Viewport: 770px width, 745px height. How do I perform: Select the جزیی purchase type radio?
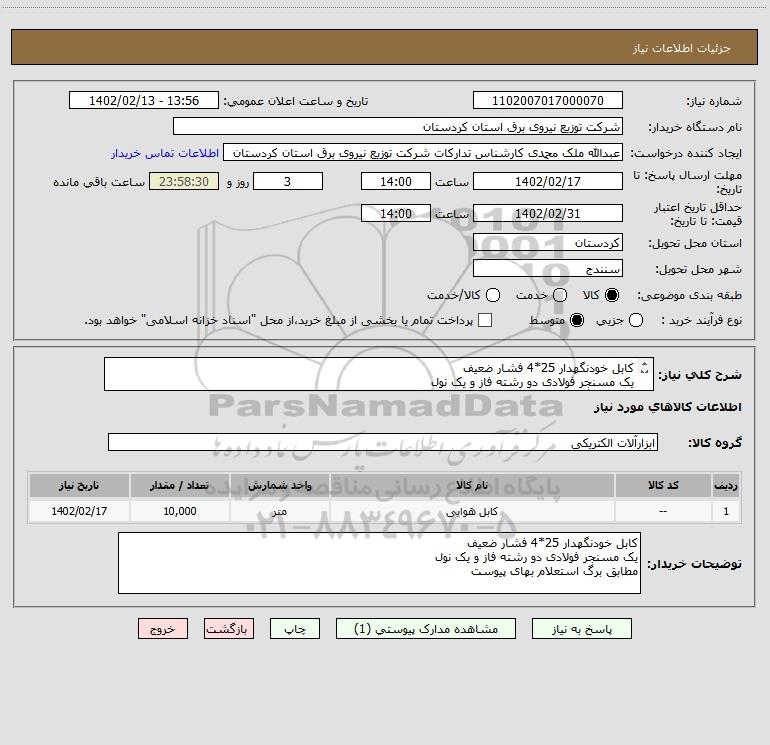pos(636,320)
